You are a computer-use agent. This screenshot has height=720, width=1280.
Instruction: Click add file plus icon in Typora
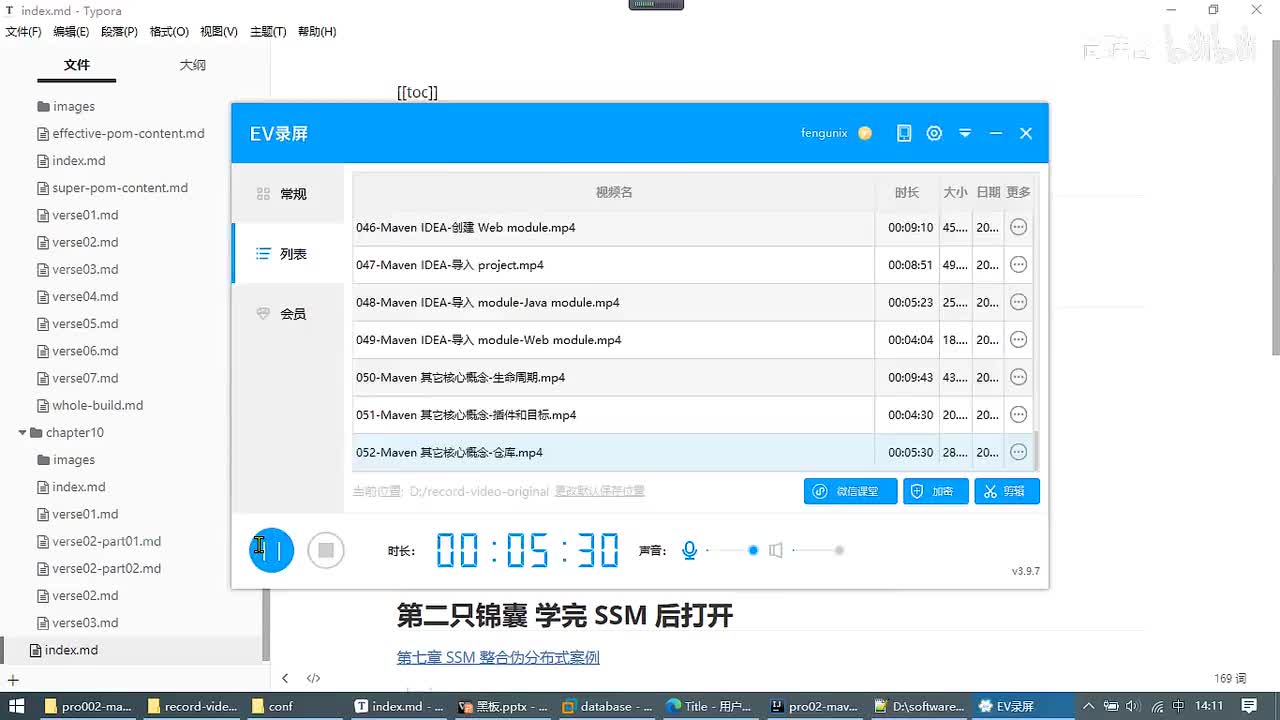click(x=13, y=680)
